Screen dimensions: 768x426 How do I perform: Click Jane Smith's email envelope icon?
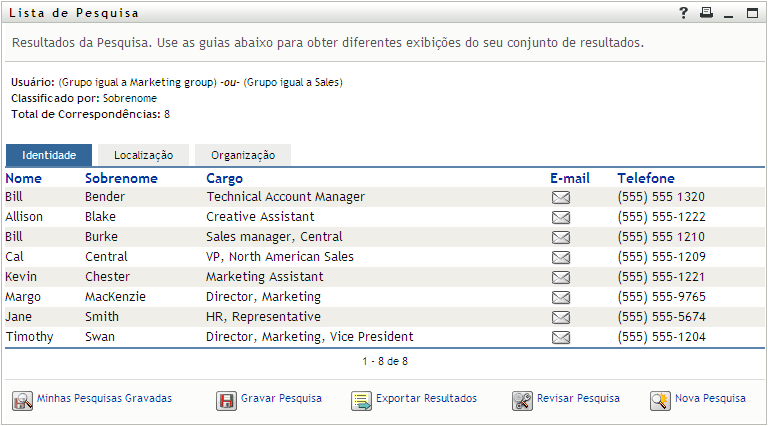561,317
